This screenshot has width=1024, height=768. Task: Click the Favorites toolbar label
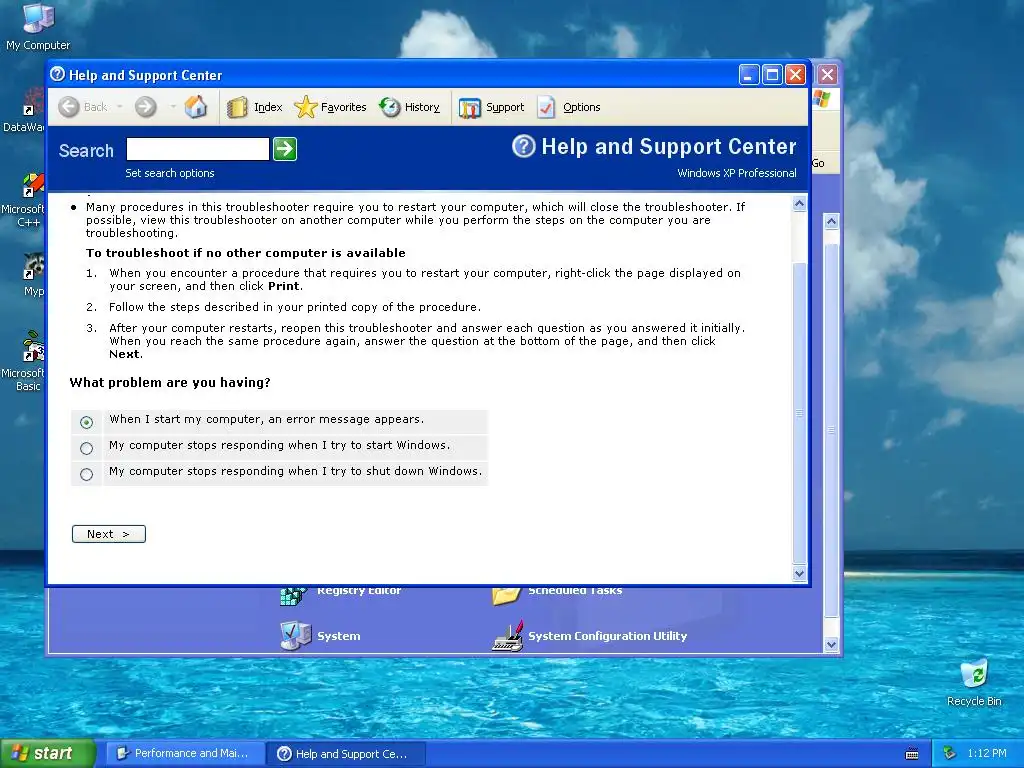(344, 107)
